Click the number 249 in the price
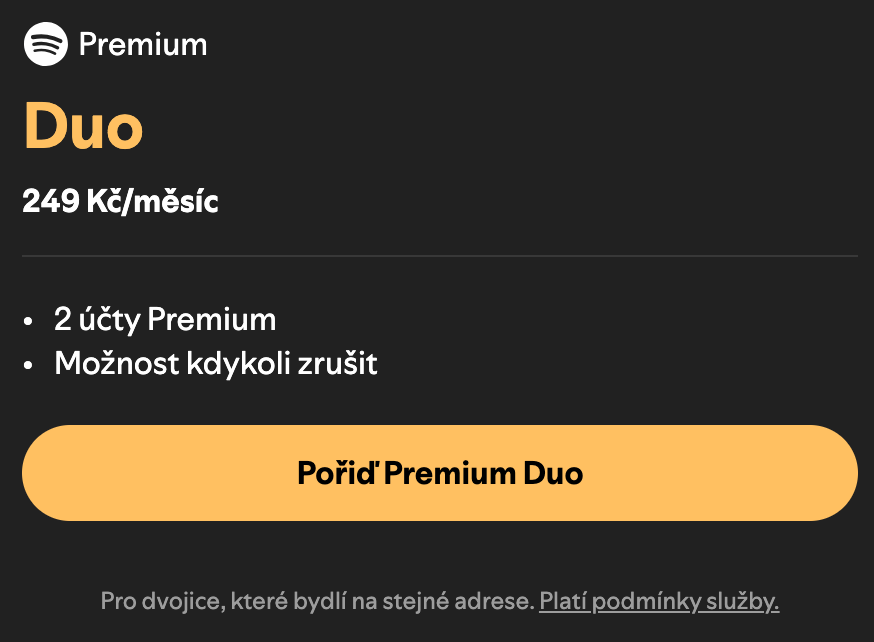Screen dimensions: 874x642 52,202
